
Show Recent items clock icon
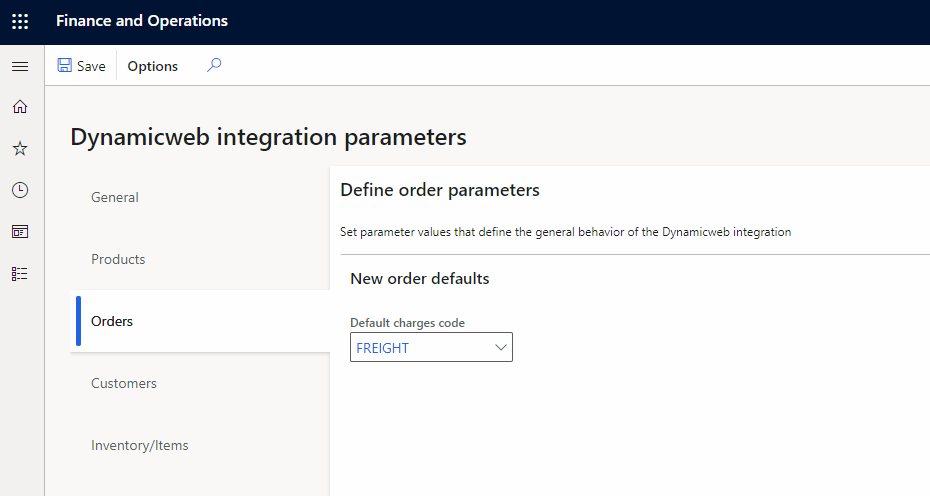coord(20,190)
